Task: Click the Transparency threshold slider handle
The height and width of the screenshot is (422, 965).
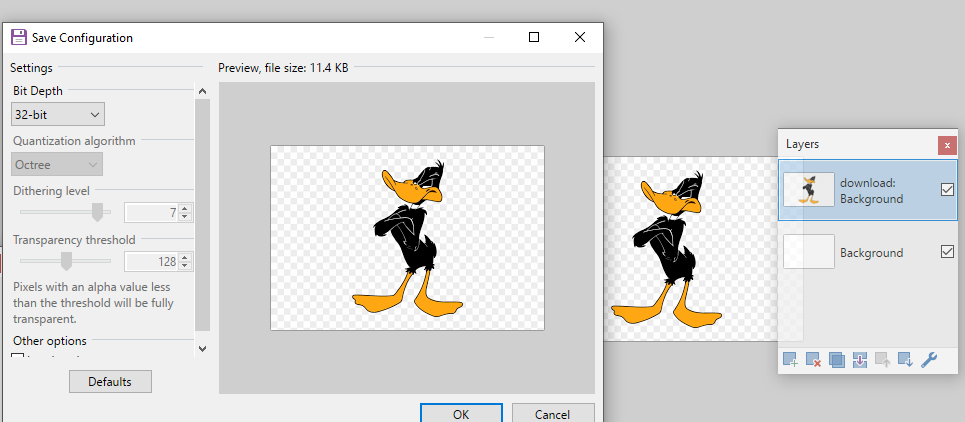Action: pos(66,261)
